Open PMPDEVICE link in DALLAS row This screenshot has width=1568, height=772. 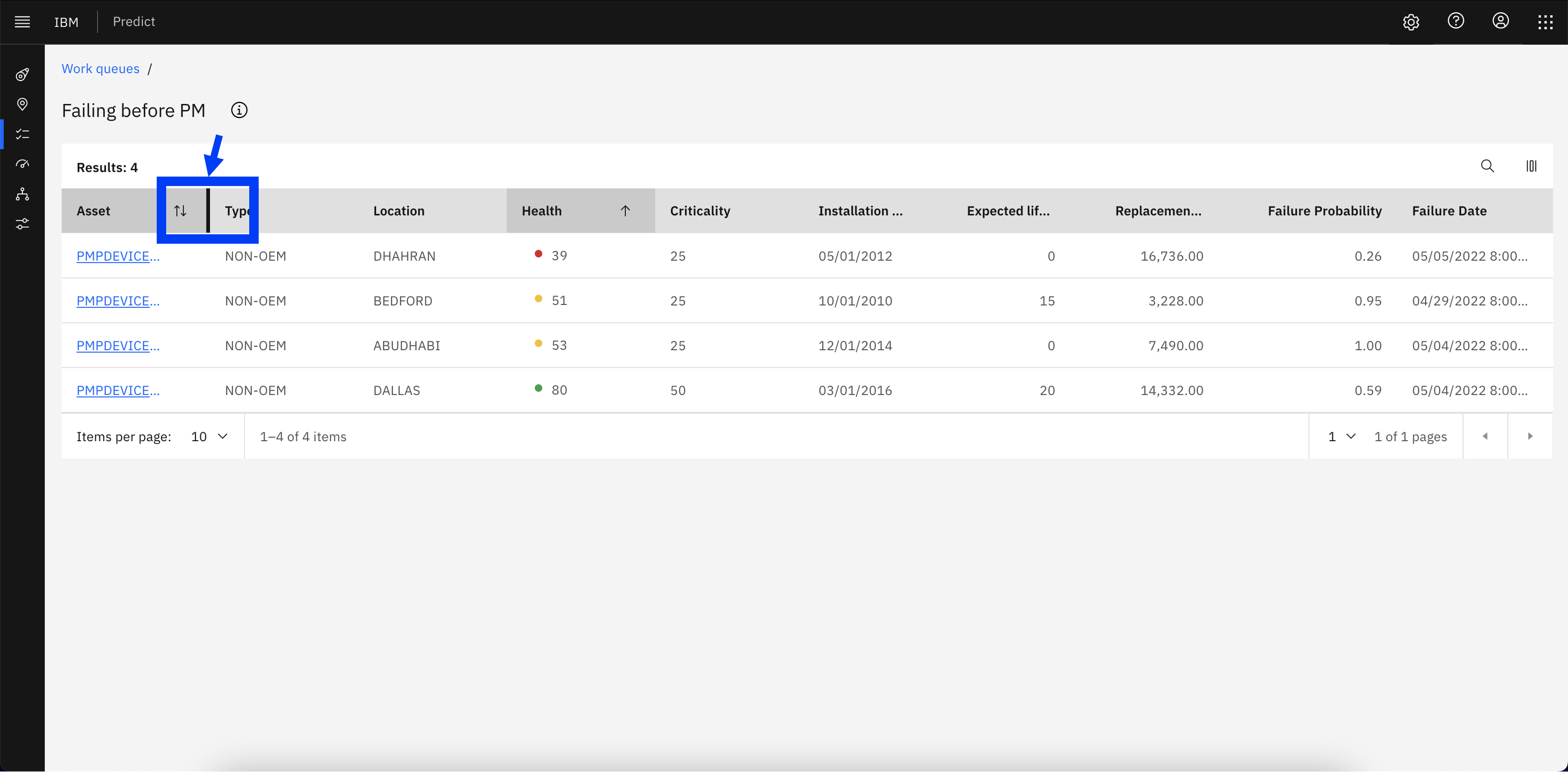(x=118, y=390)
